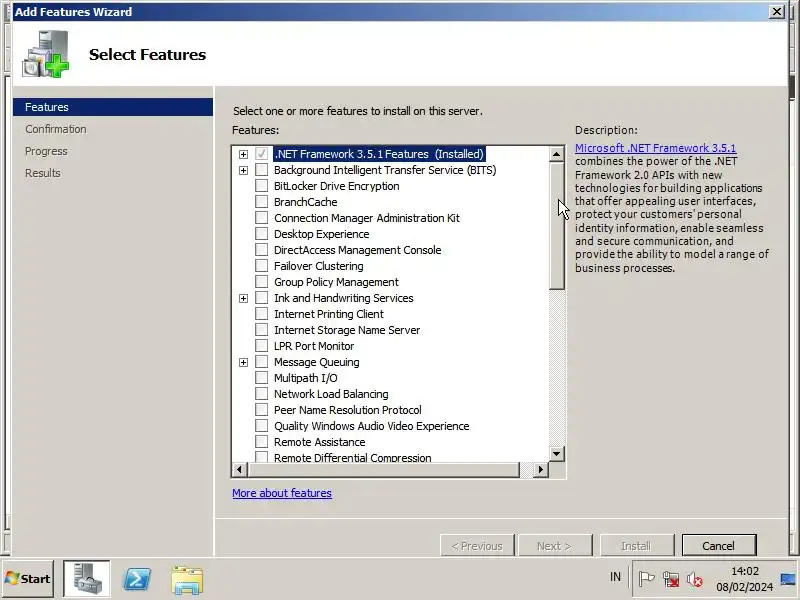Select the .NET Framework 3.5.1 Features row
Image resolution: width=800 pixels, height=600 pixels.
379,154
